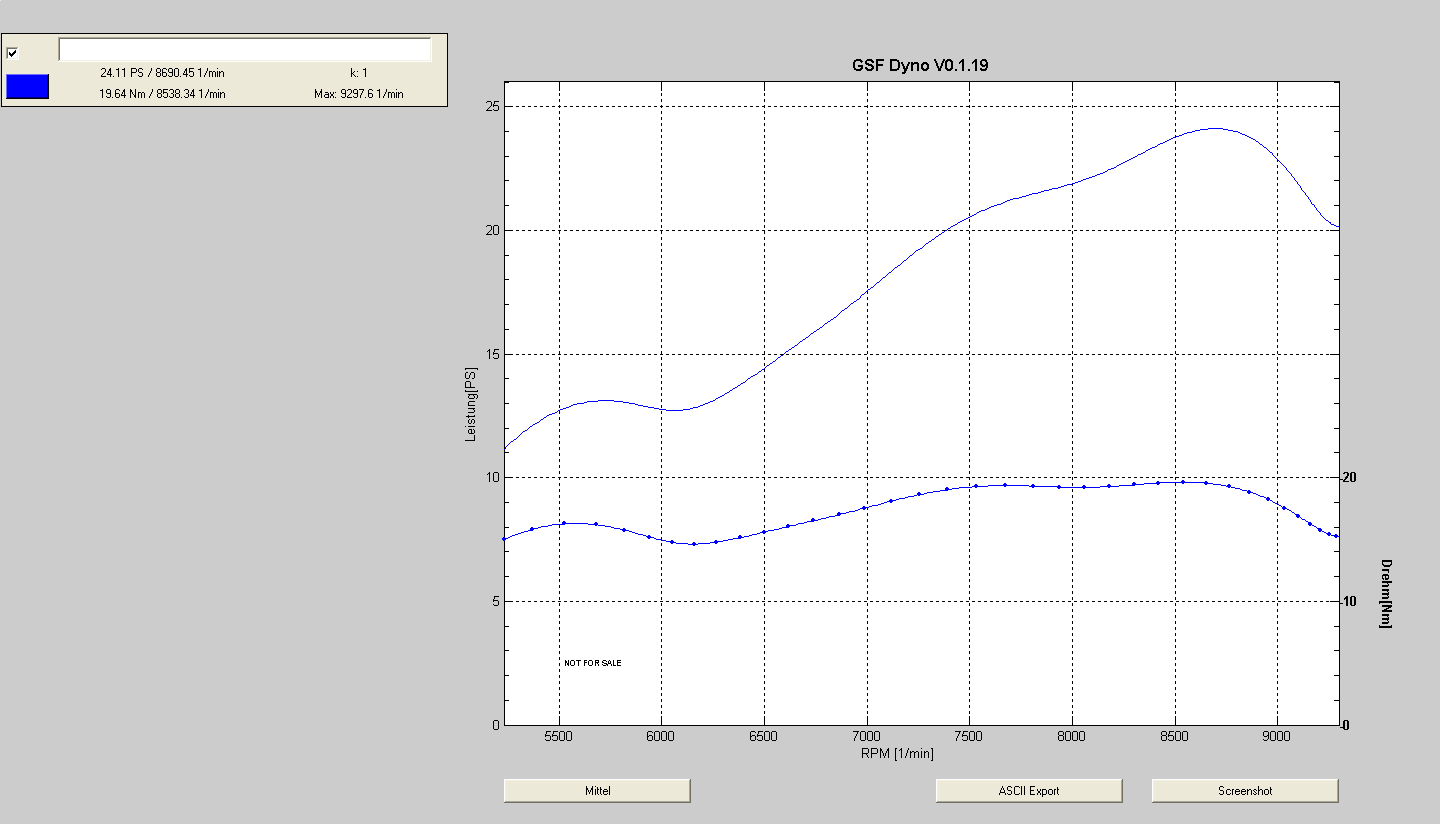The width and height of the screenshot is (1440, 824).
Task: Click the RPM [1/min] x-axis label
Action: click(x=895, y=753)
